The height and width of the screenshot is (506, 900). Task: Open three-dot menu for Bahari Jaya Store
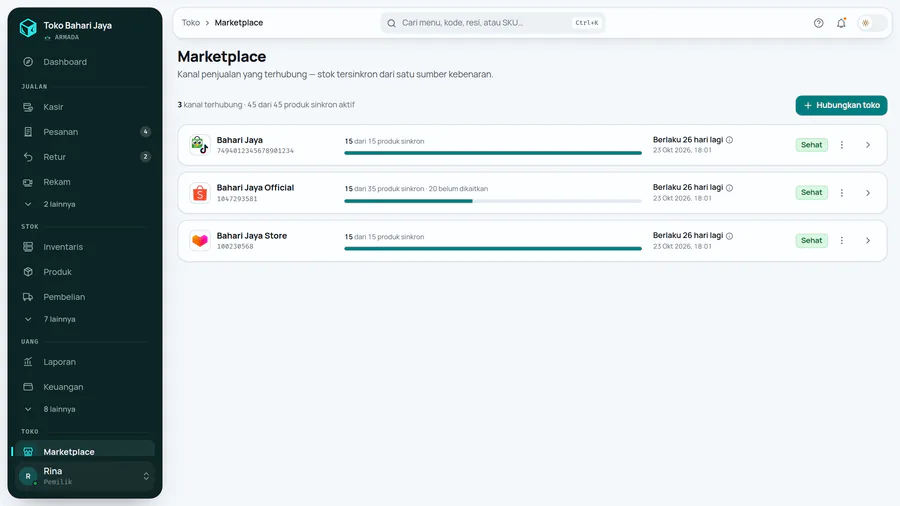coord(841,240)
